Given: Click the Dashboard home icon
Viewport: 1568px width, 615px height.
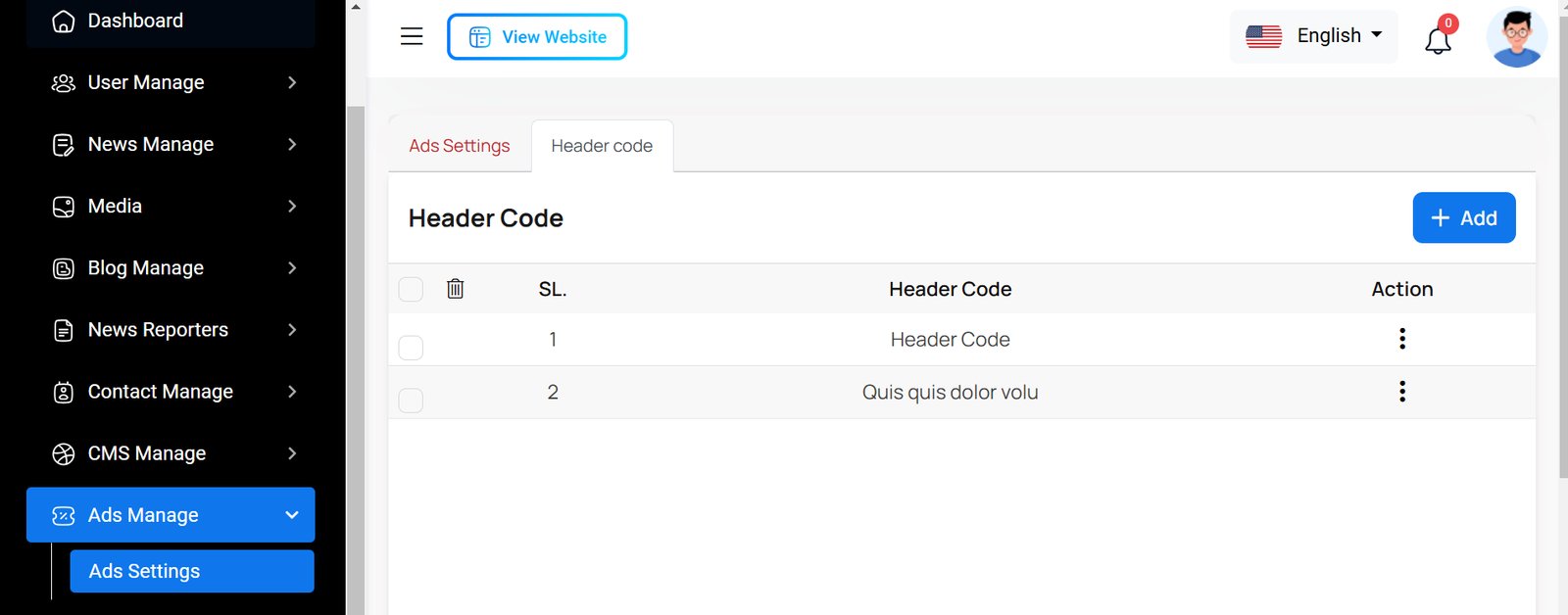Looking at the screenshot, I should [64, 22].
